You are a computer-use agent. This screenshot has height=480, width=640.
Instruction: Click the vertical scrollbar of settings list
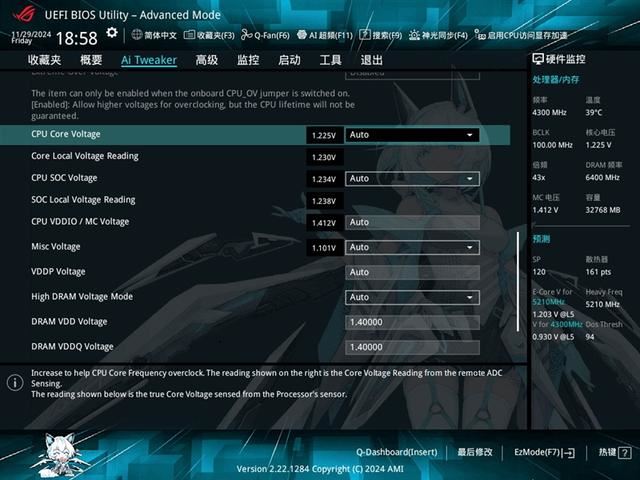[518, 282]
